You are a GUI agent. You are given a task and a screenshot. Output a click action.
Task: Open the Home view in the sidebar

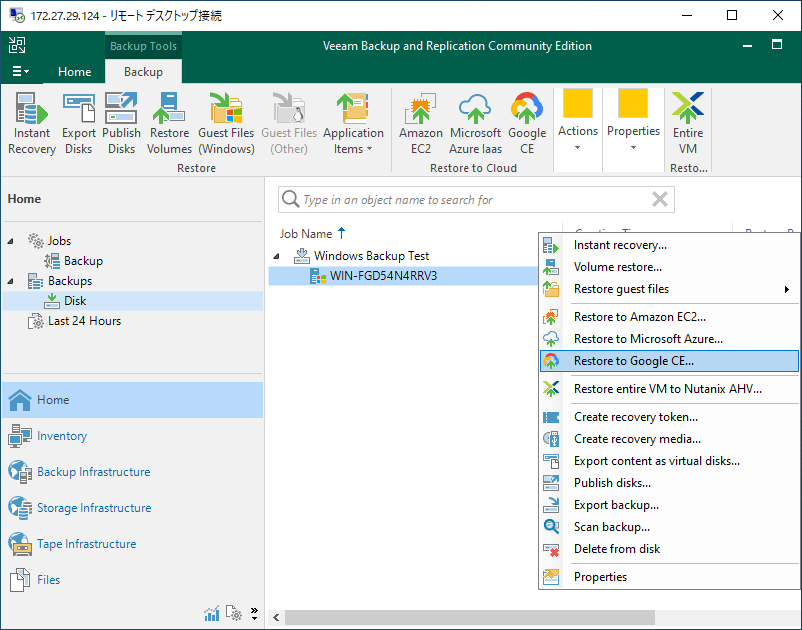tap(133, 400)
